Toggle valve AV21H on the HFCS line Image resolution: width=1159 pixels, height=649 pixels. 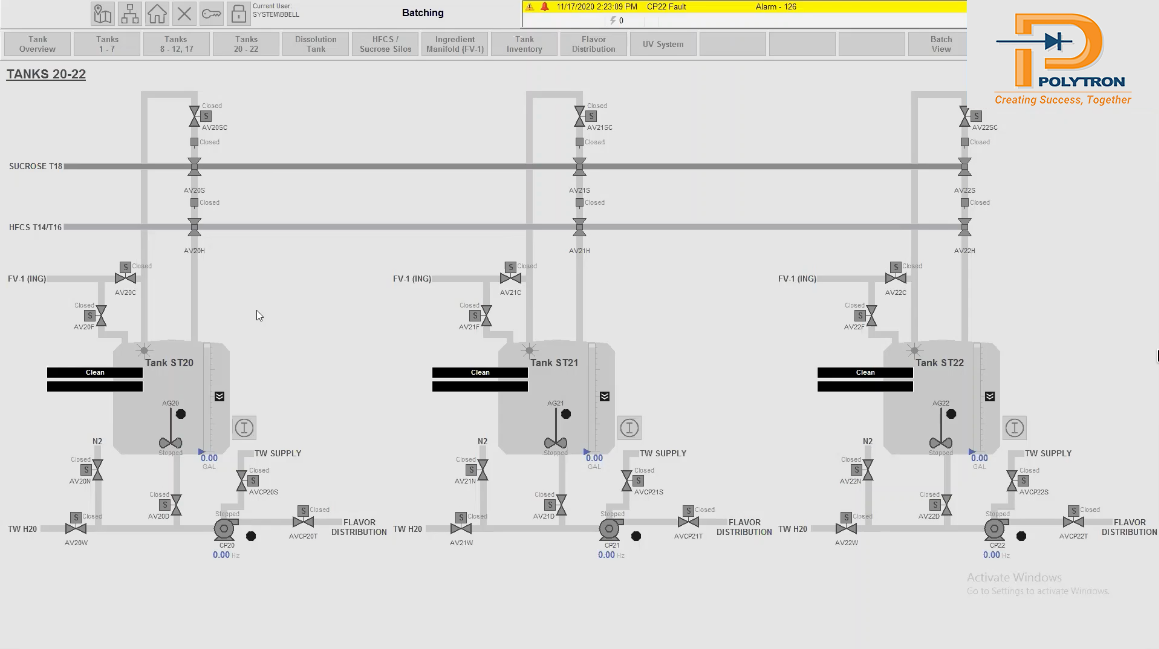(x=580, y=226)
